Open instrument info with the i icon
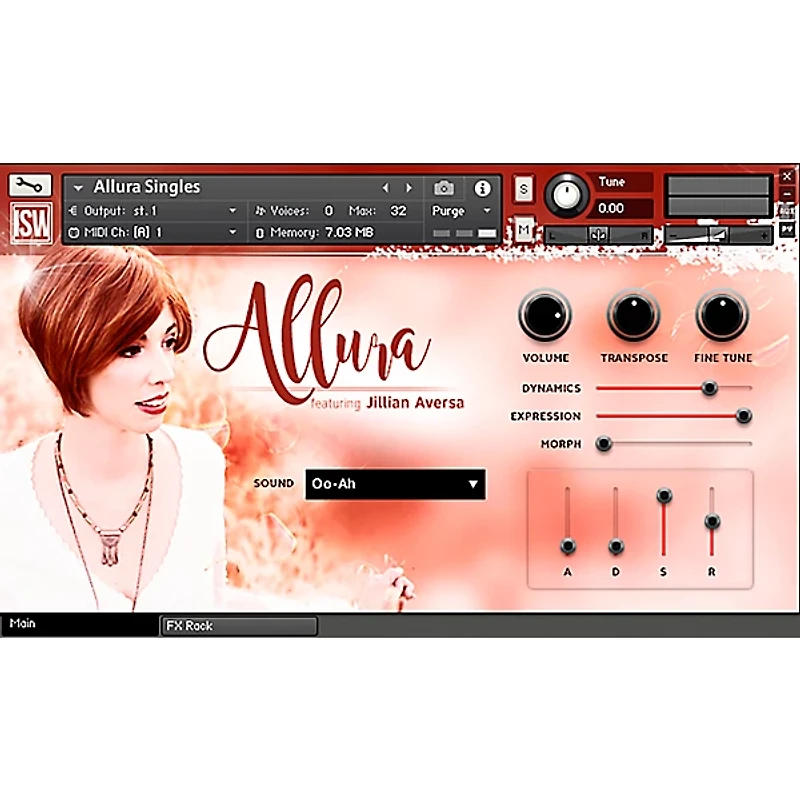The image size is (800, 800). [482, 189]
